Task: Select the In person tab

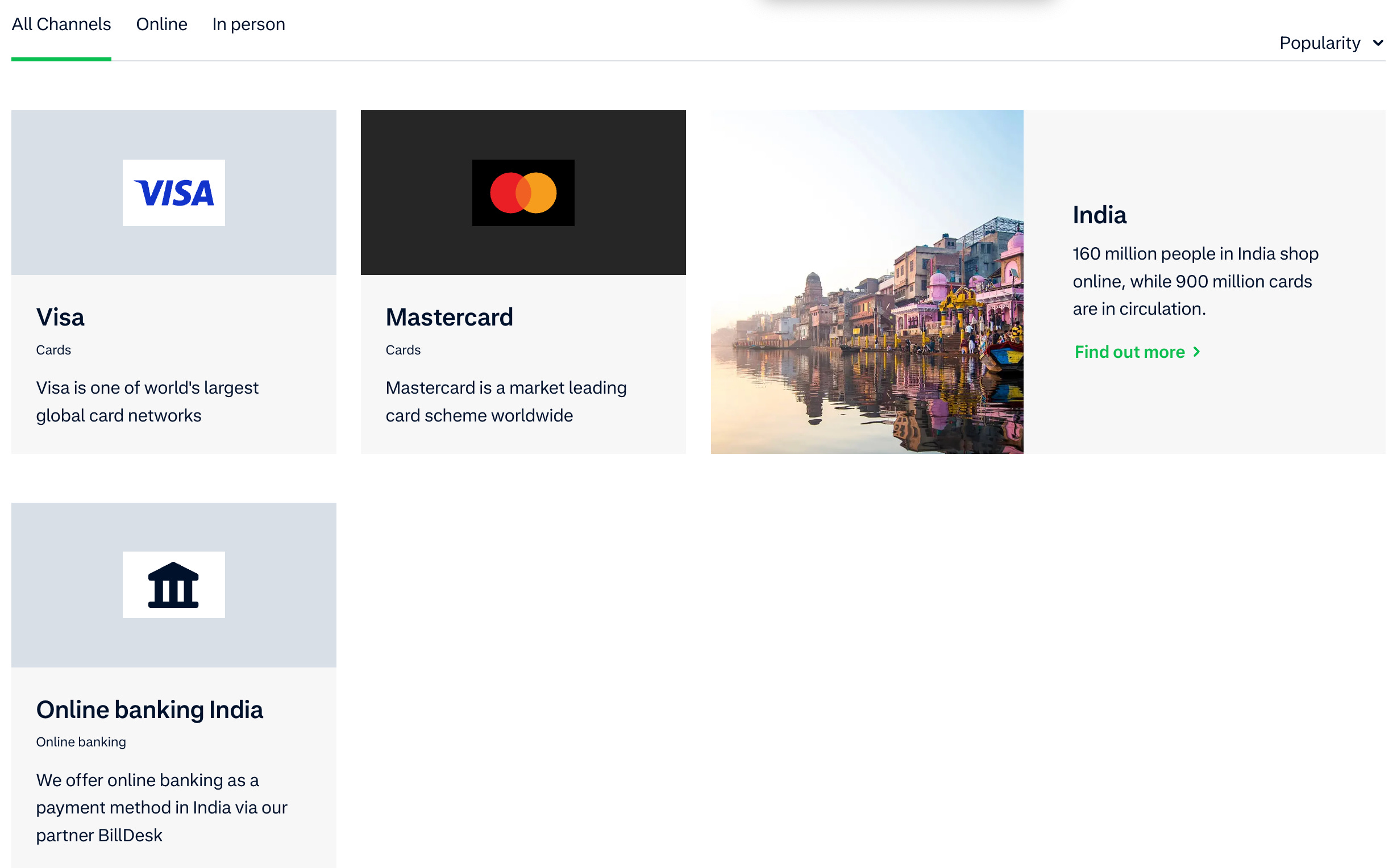Action: point(248,24)
